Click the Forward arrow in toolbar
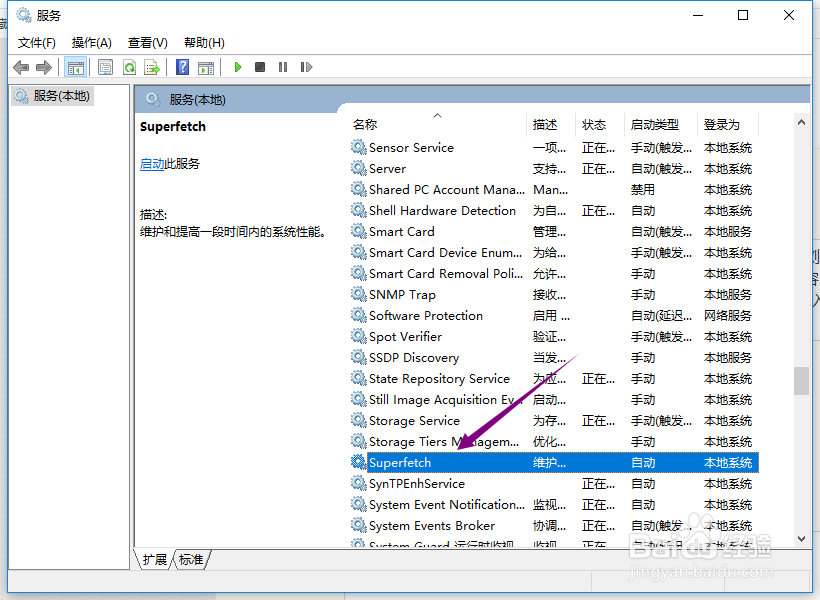Image resolution: width=820 pixels, height=600 pixels. point(44,67)
